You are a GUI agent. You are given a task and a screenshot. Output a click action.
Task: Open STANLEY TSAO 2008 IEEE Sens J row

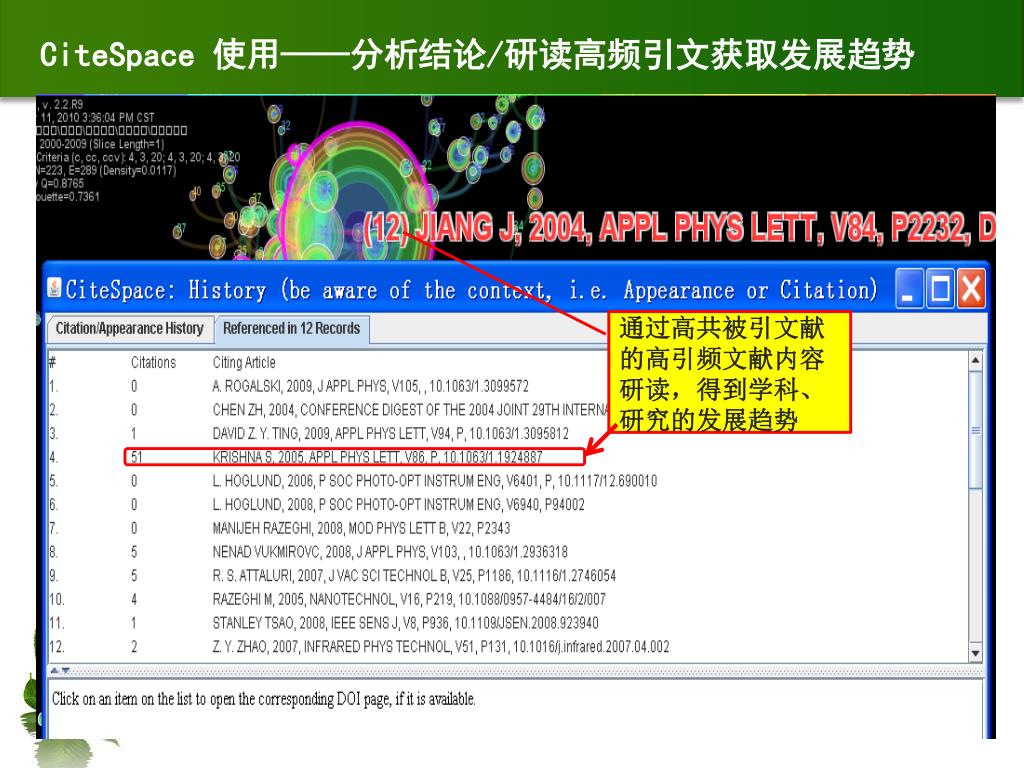(406, 623)
